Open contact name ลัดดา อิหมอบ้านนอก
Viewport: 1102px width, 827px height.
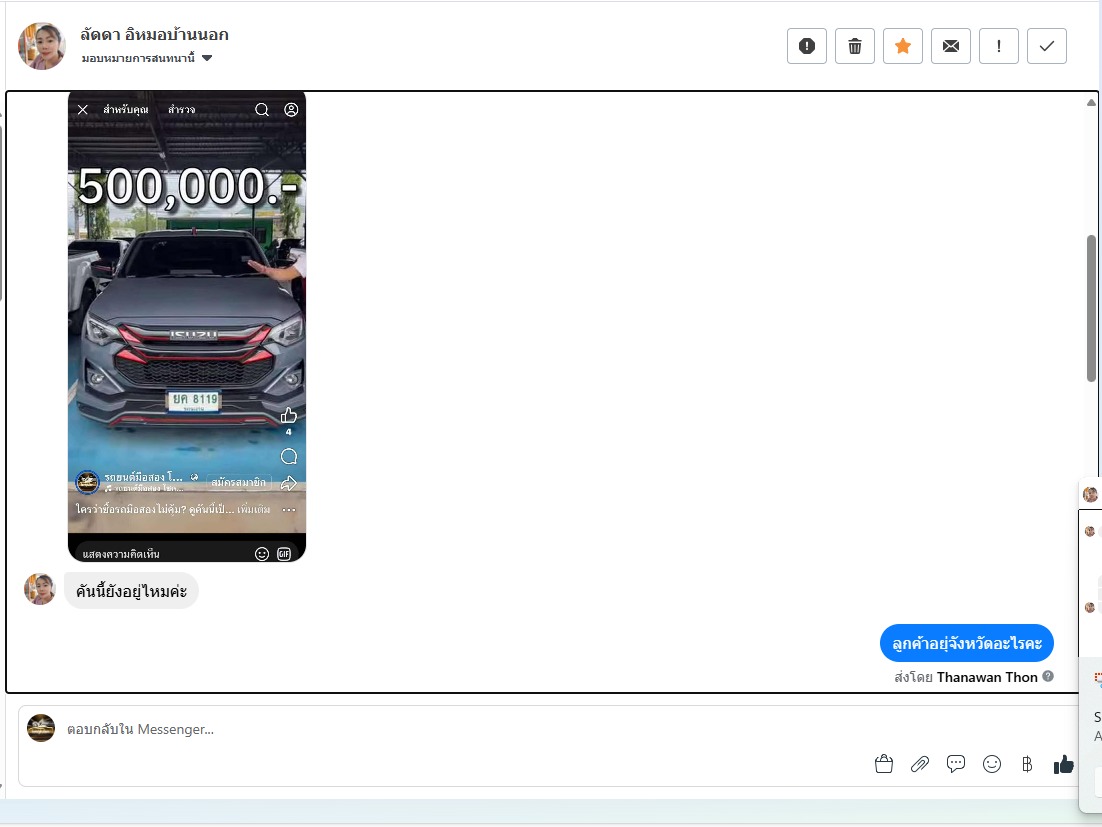click(x=154, y=34)
